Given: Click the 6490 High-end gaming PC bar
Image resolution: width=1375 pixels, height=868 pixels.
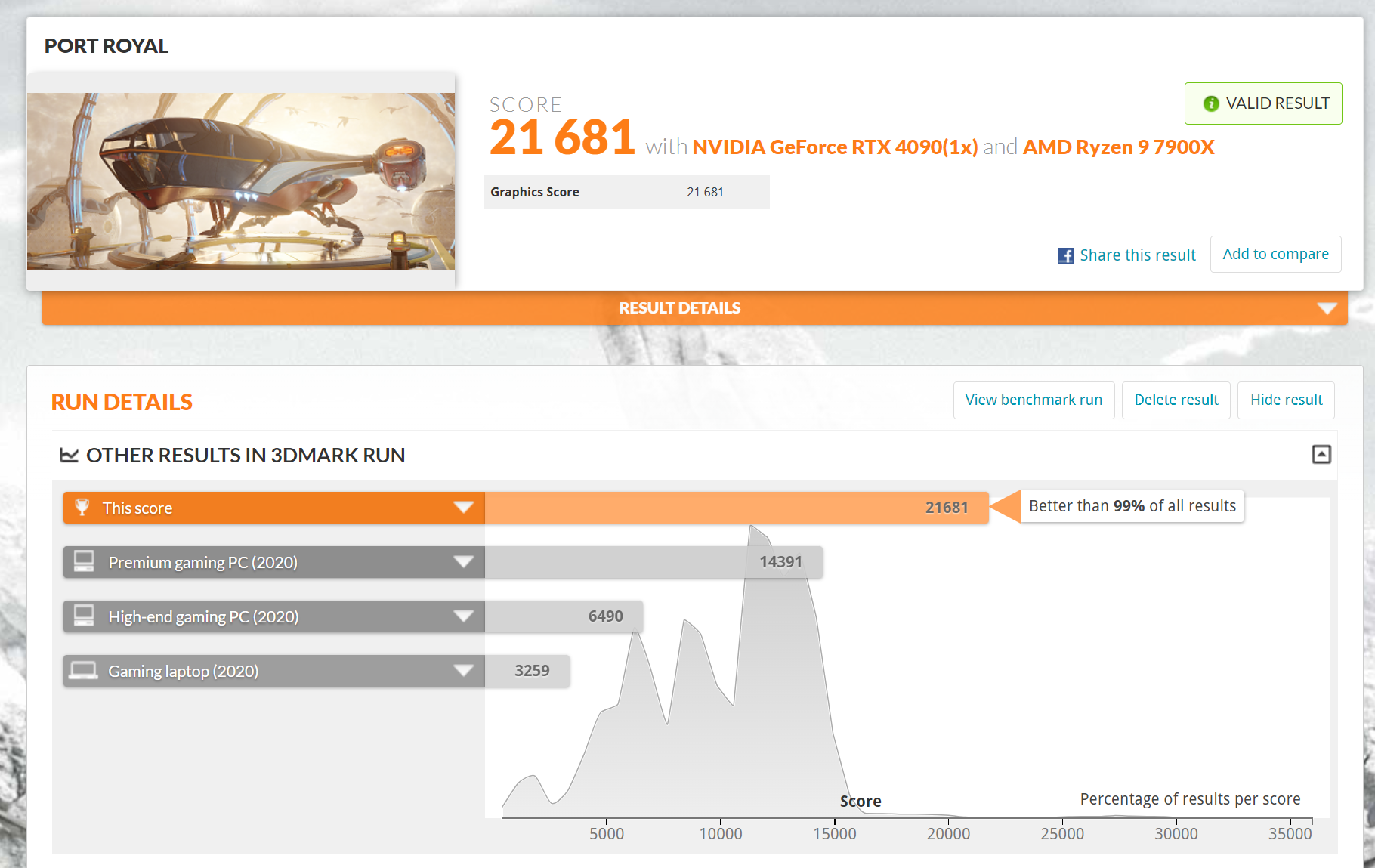Looking at the screenshot, I should [x=564, y=616].
